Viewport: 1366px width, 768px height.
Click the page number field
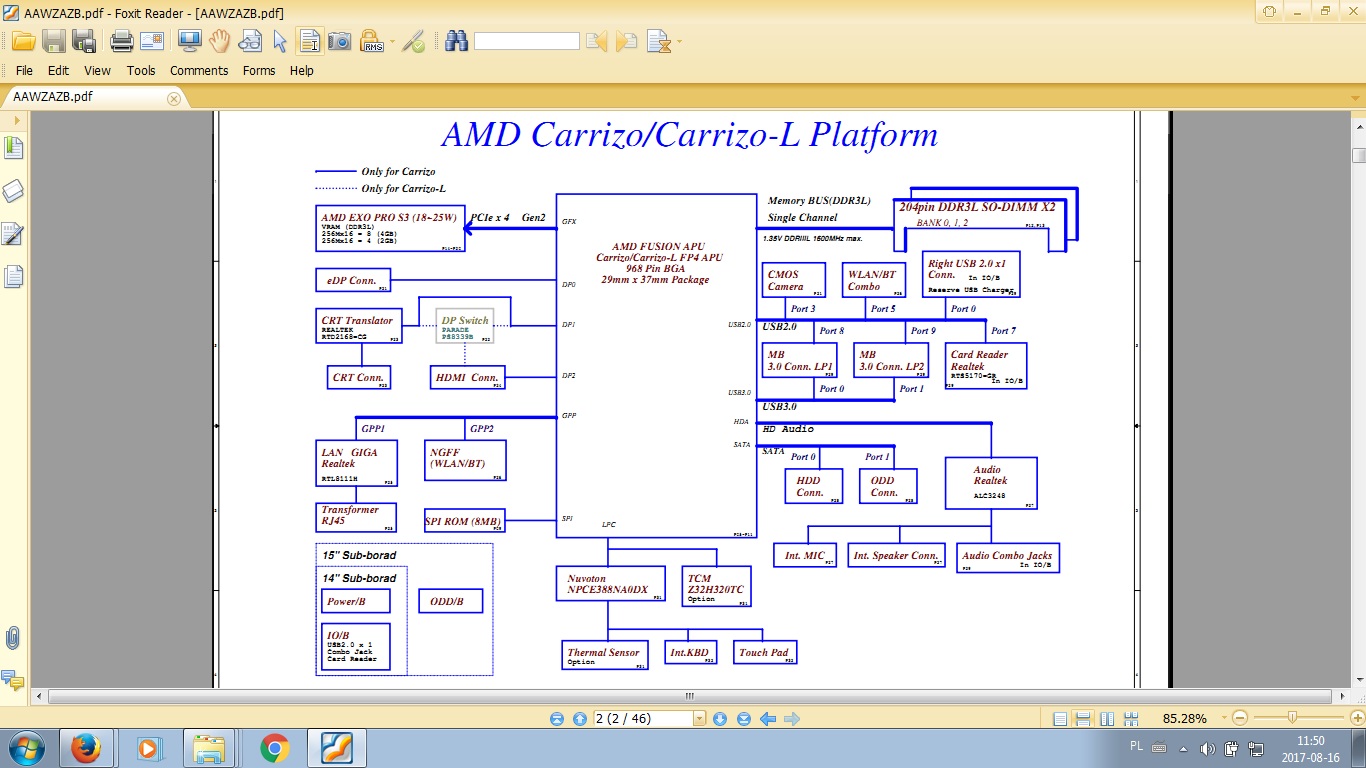643,718
